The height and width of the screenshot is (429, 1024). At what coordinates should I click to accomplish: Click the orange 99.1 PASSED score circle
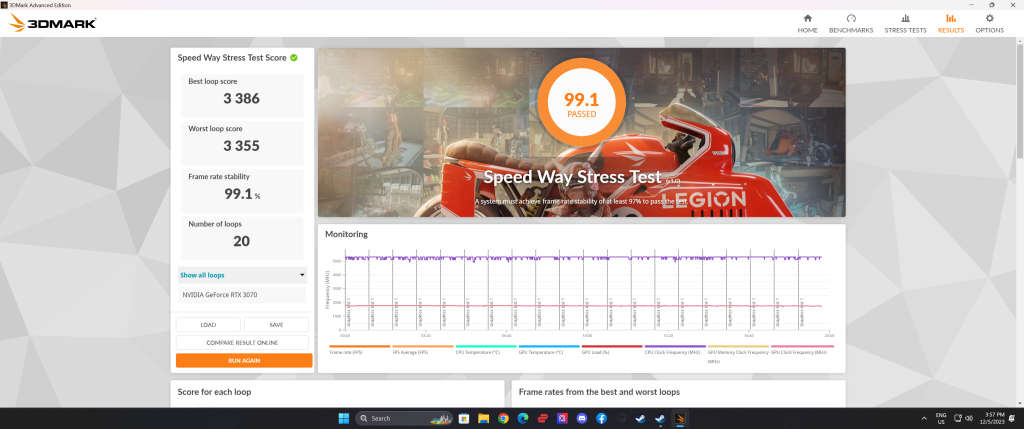[581, 104]
